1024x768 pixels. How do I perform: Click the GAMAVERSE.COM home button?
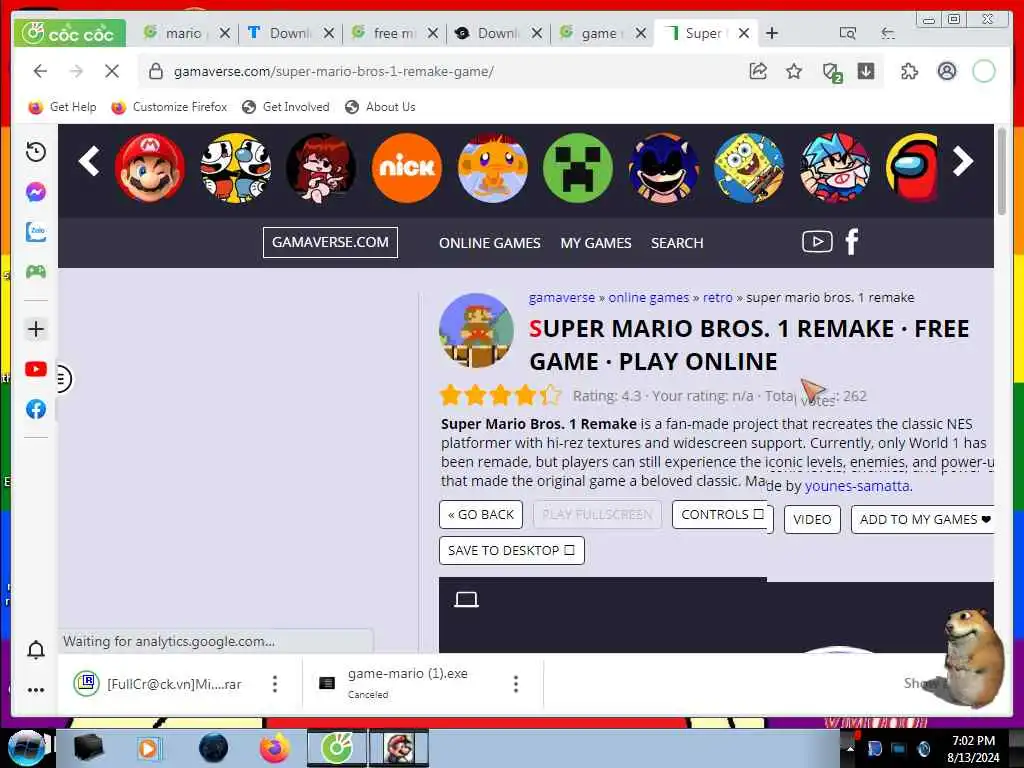330,242
